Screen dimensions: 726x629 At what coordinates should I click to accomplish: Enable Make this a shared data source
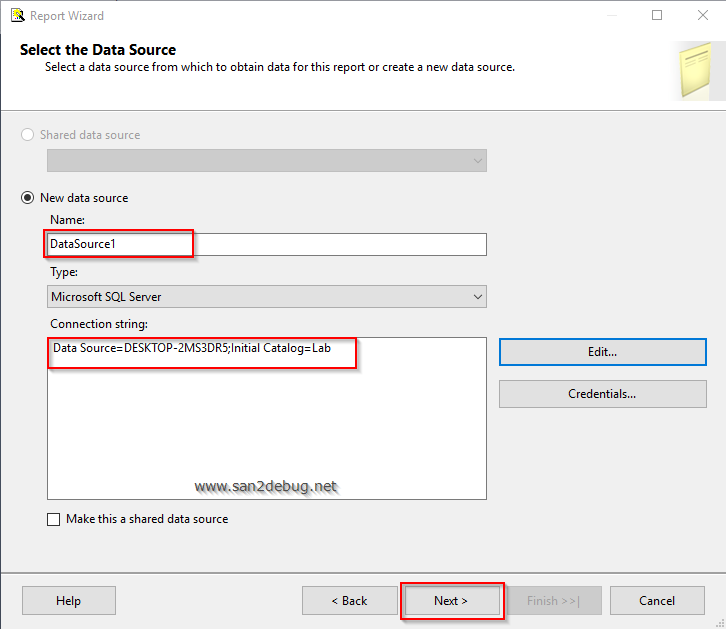coord(54,519)
